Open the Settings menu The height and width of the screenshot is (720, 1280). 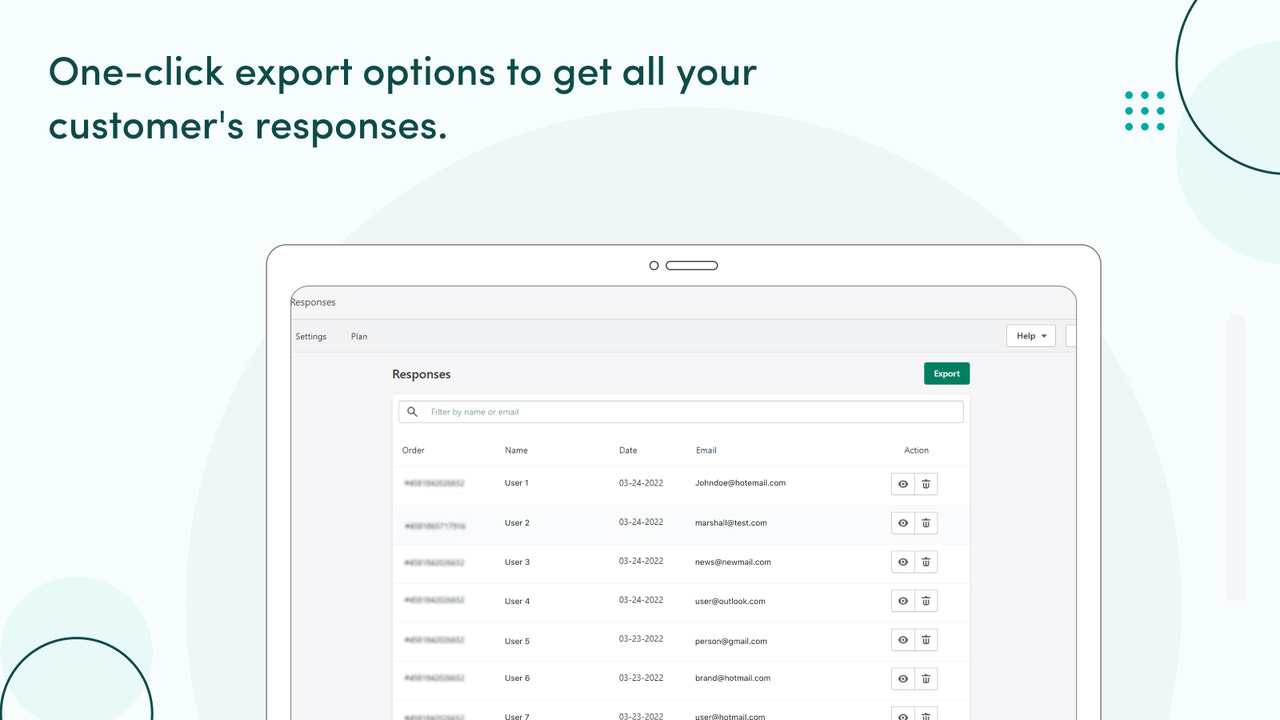coord(310,336)
